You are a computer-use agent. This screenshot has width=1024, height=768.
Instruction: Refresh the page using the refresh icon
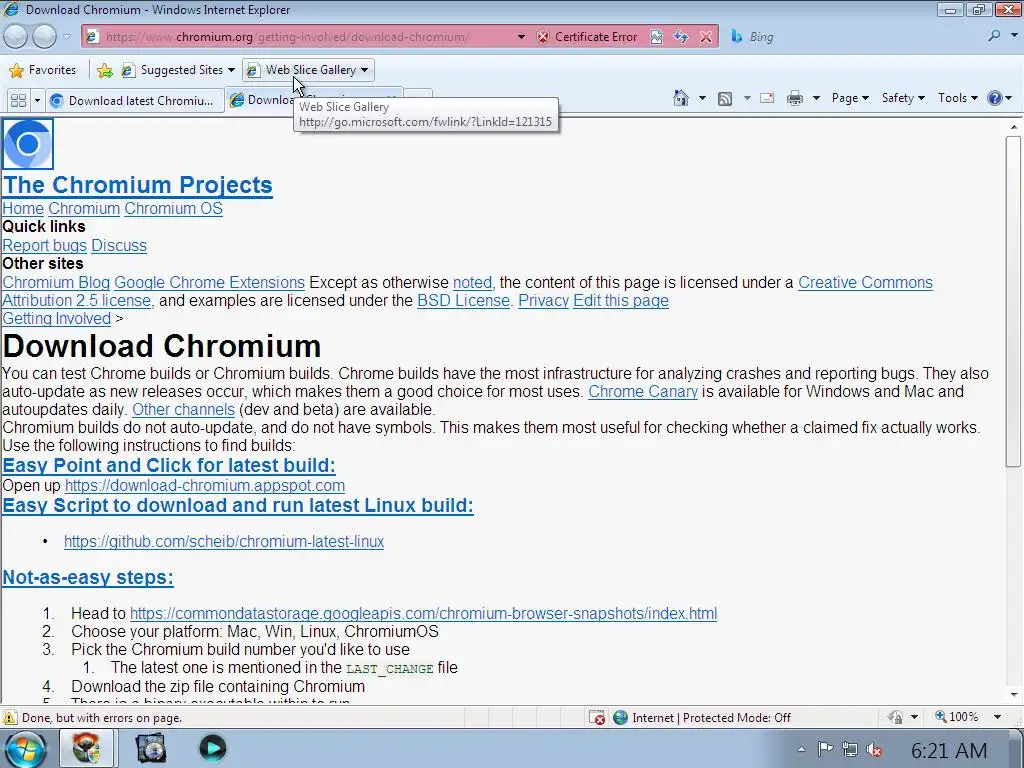(x=681, y=37)
